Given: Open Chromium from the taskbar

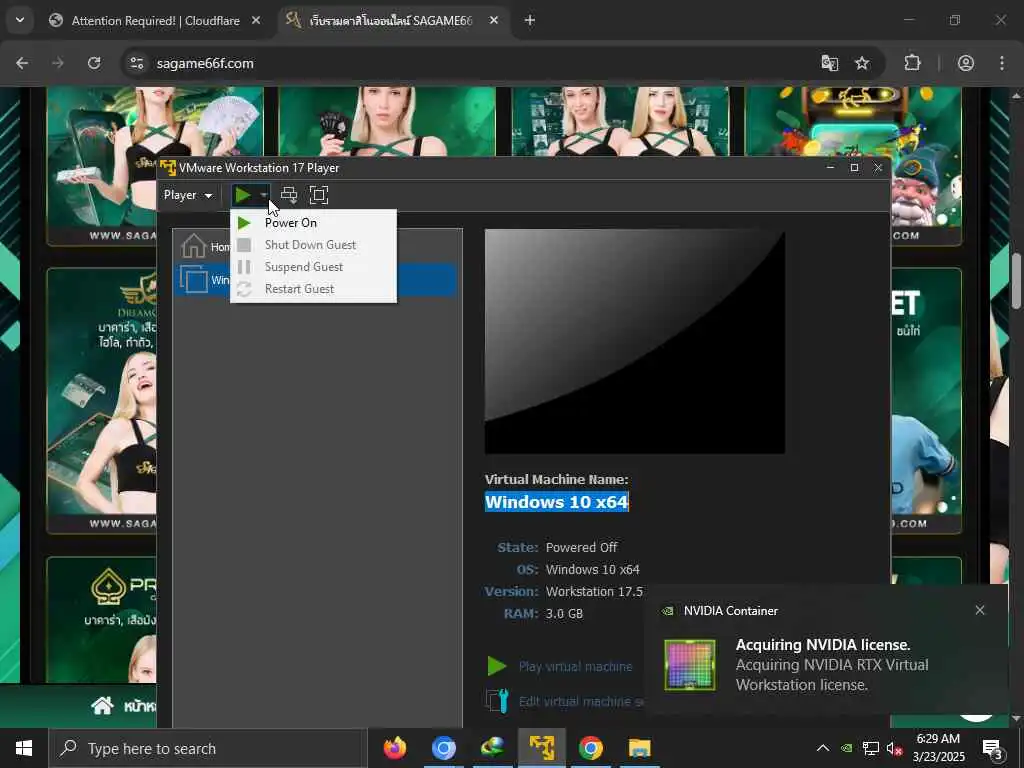Looking at the screenshot, I should pos(443,748).
